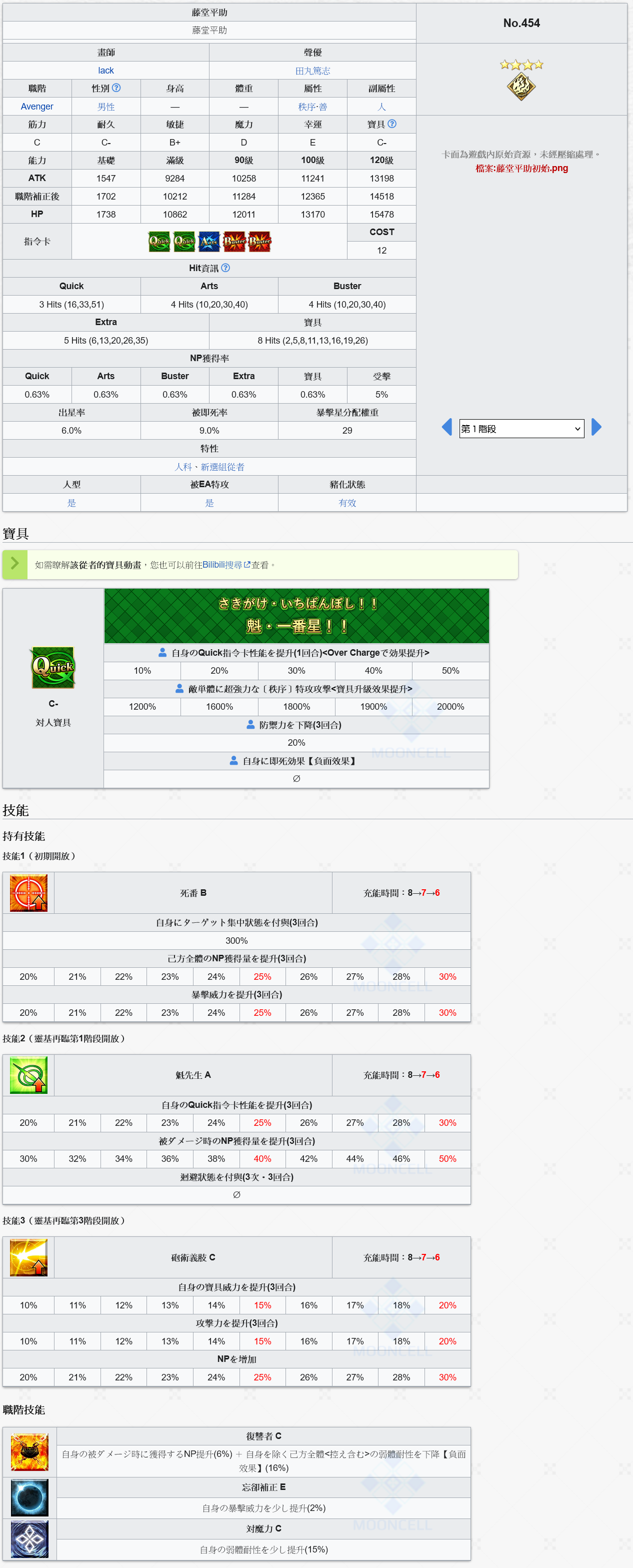Click the help icon next to Hit資訊

226,268
